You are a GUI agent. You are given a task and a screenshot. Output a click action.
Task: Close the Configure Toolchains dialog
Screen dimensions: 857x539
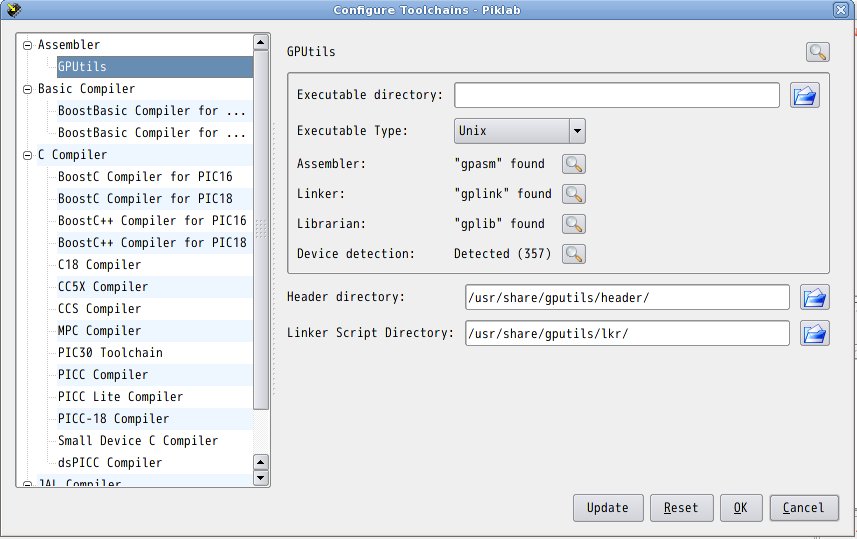point(841,10)
